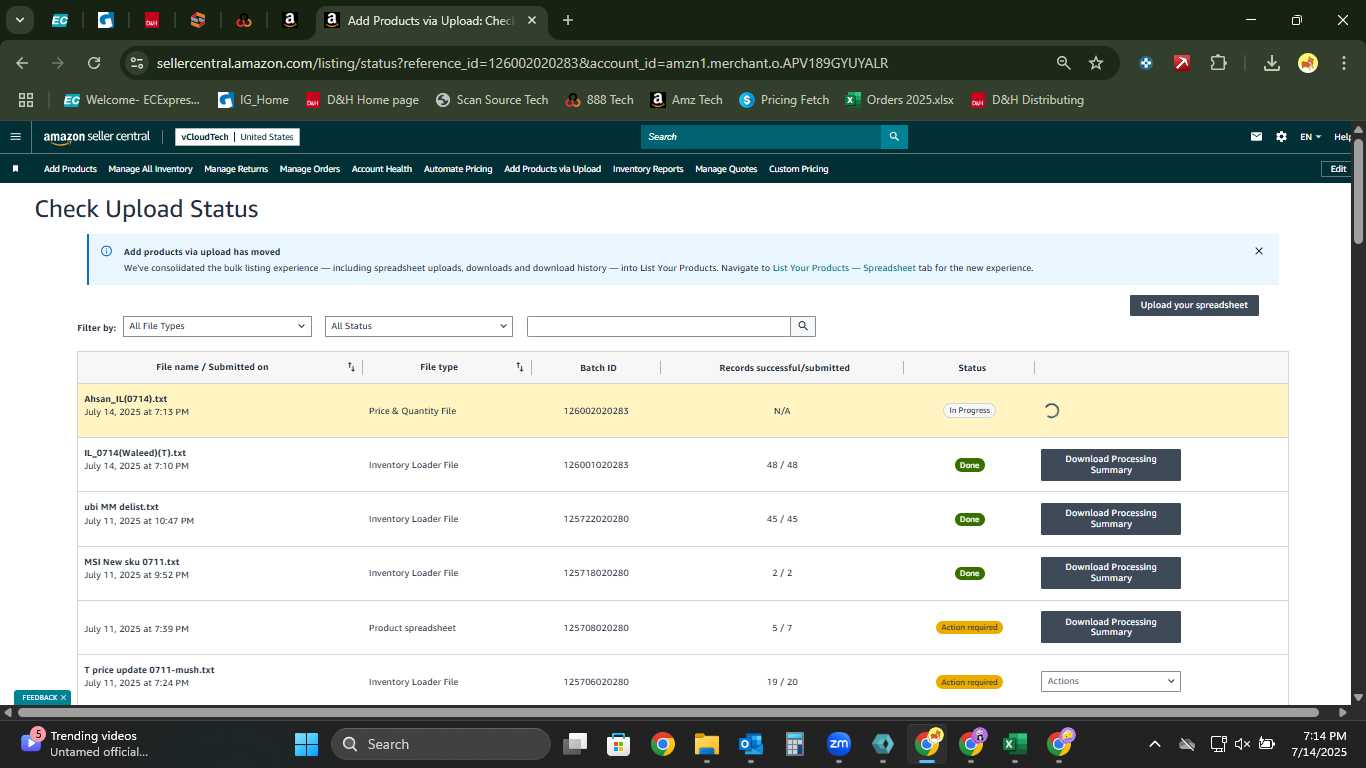Open the EN language dropdown
The image size is (1366, 768).
point(1310,137)
